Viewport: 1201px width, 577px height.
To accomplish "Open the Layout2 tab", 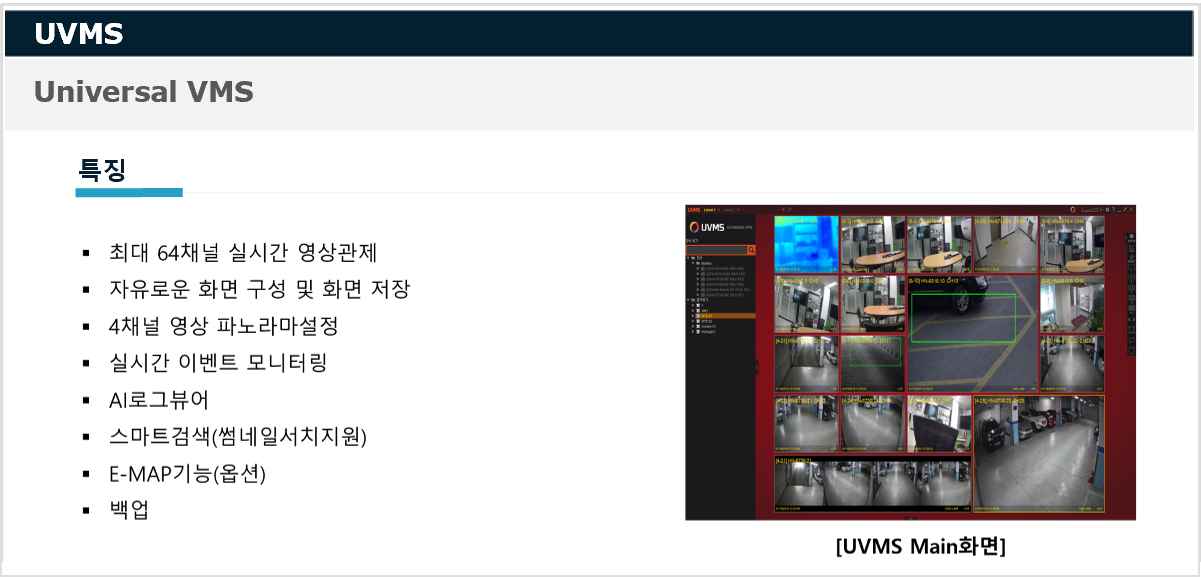I will point(729,210).
